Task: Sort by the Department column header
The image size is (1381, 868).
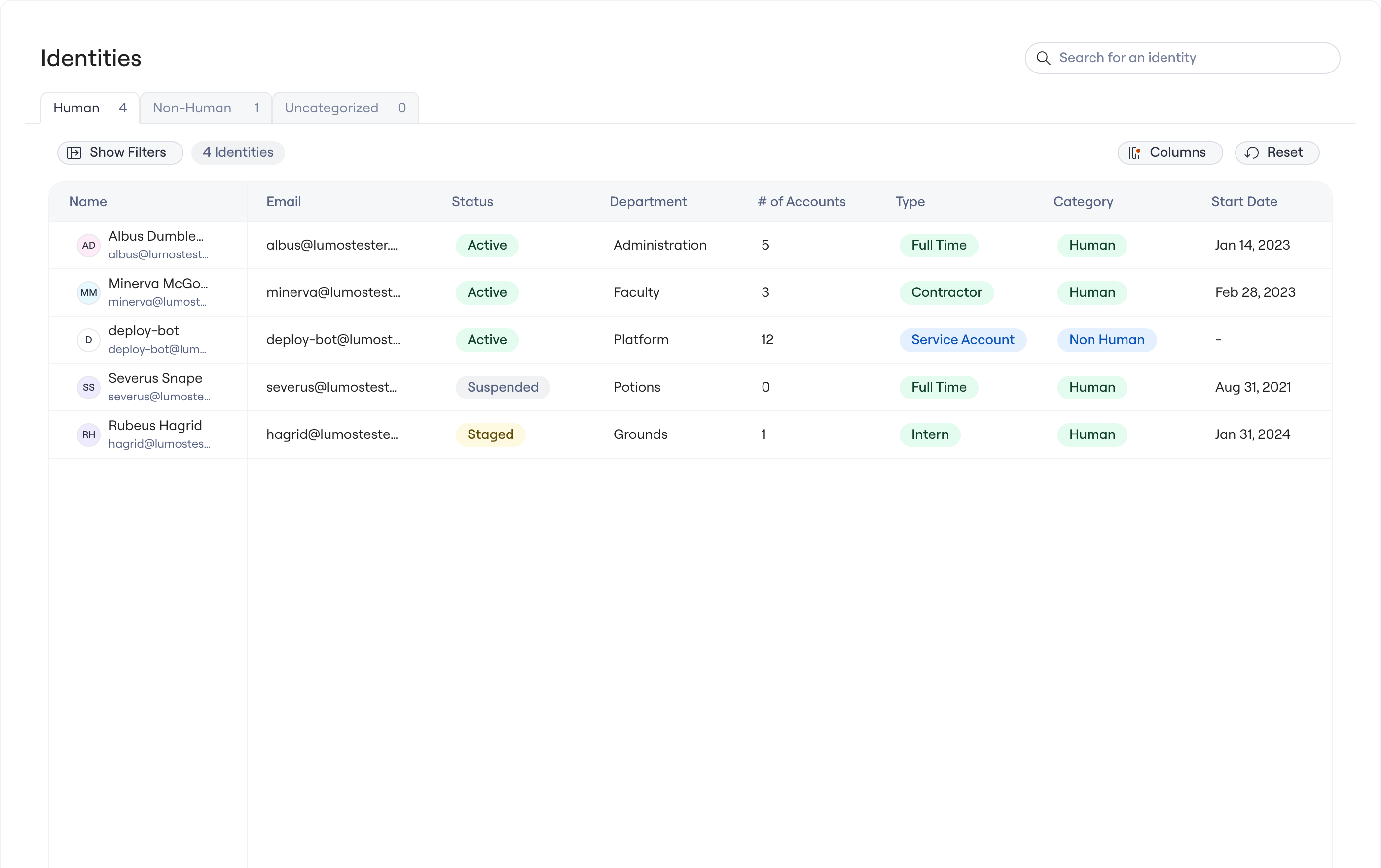Action: point(648,202)
